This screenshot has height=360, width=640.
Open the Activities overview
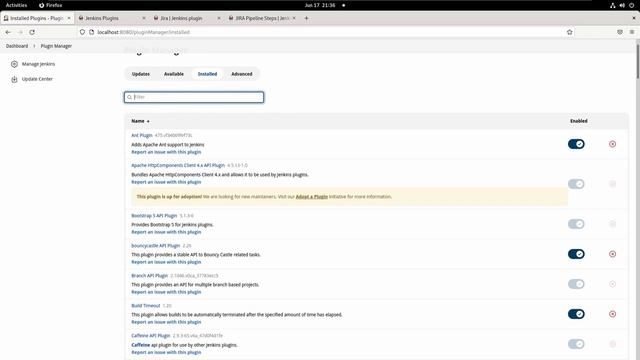[16, 5]
